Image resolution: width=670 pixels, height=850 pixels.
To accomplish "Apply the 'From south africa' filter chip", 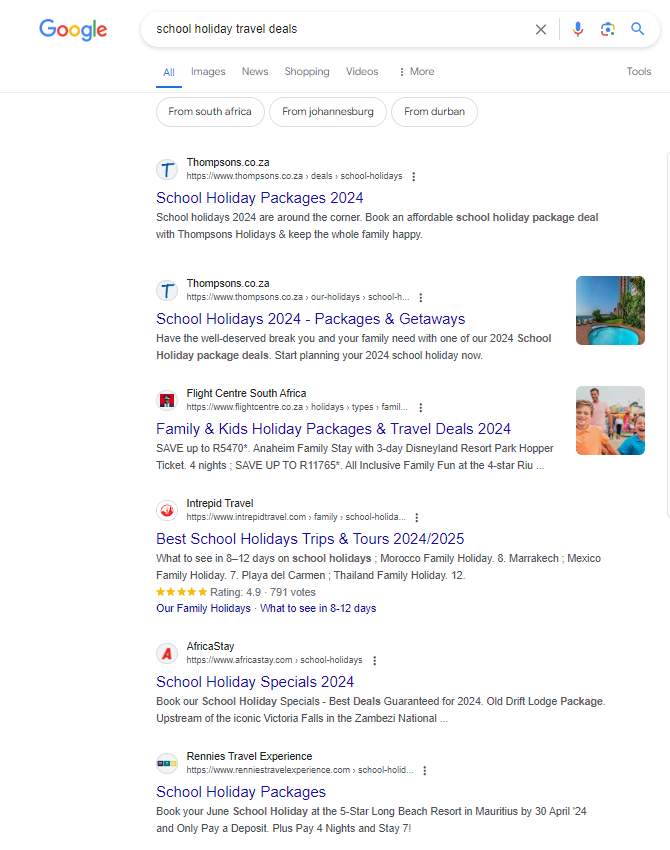I will pyautogui.click(x=210, y=112).
